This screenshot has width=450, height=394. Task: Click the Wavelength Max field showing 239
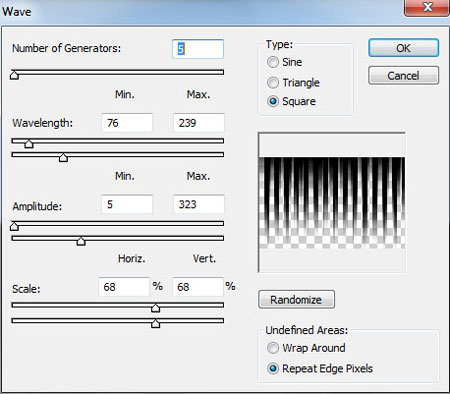point(199,123)
